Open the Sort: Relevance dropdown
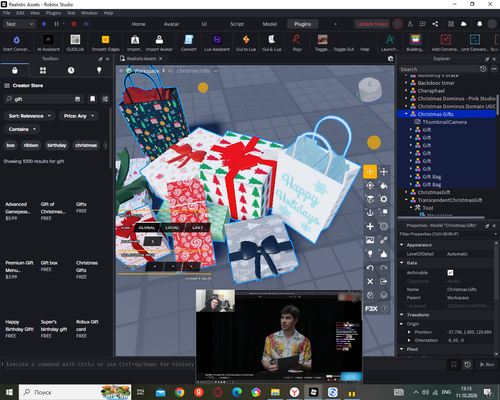 (x=29, y=116)
